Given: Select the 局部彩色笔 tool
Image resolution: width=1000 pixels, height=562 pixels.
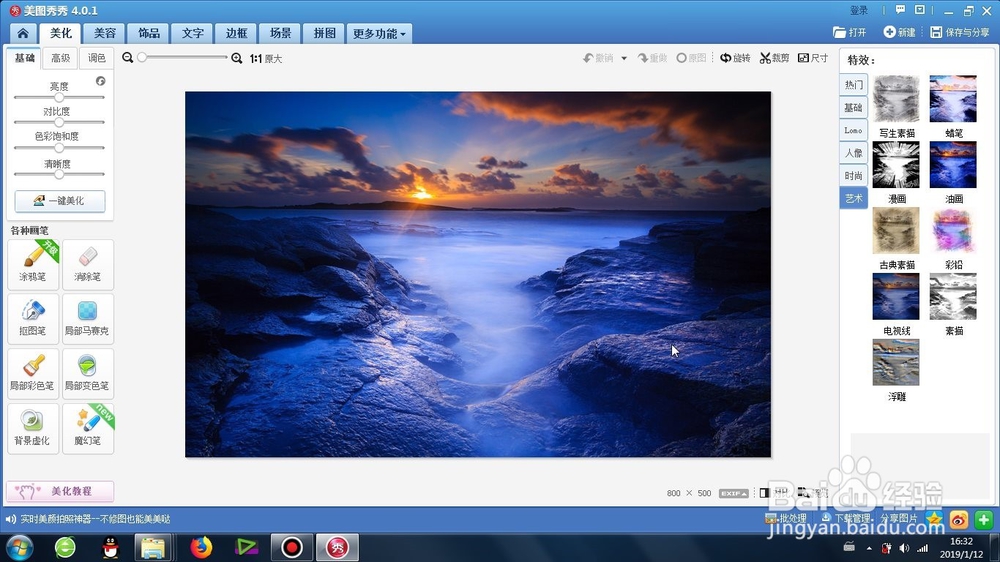Looking at the screenshot, I should point(33,373).
